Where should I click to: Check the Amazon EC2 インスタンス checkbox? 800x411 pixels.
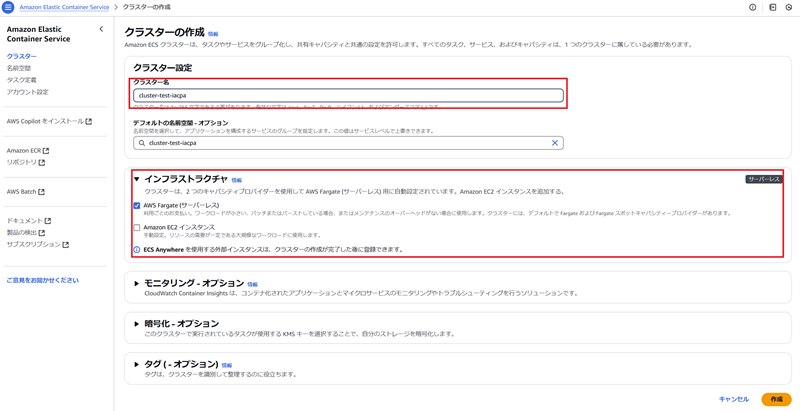tap(137, 227)
